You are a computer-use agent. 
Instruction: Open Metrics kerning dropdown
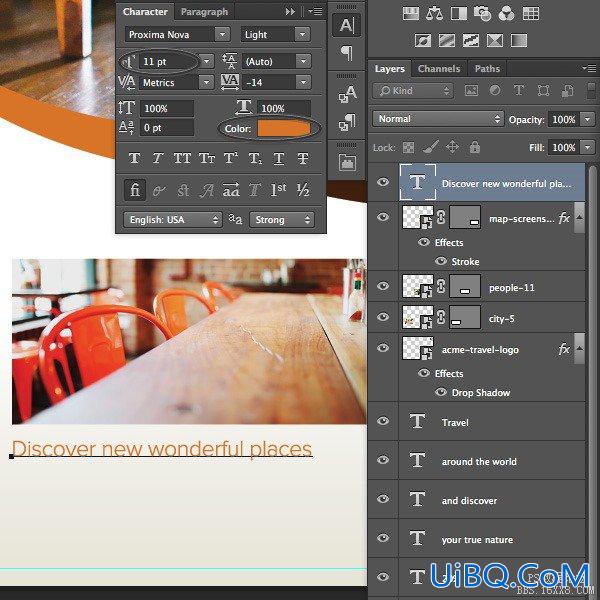(207, 82)
